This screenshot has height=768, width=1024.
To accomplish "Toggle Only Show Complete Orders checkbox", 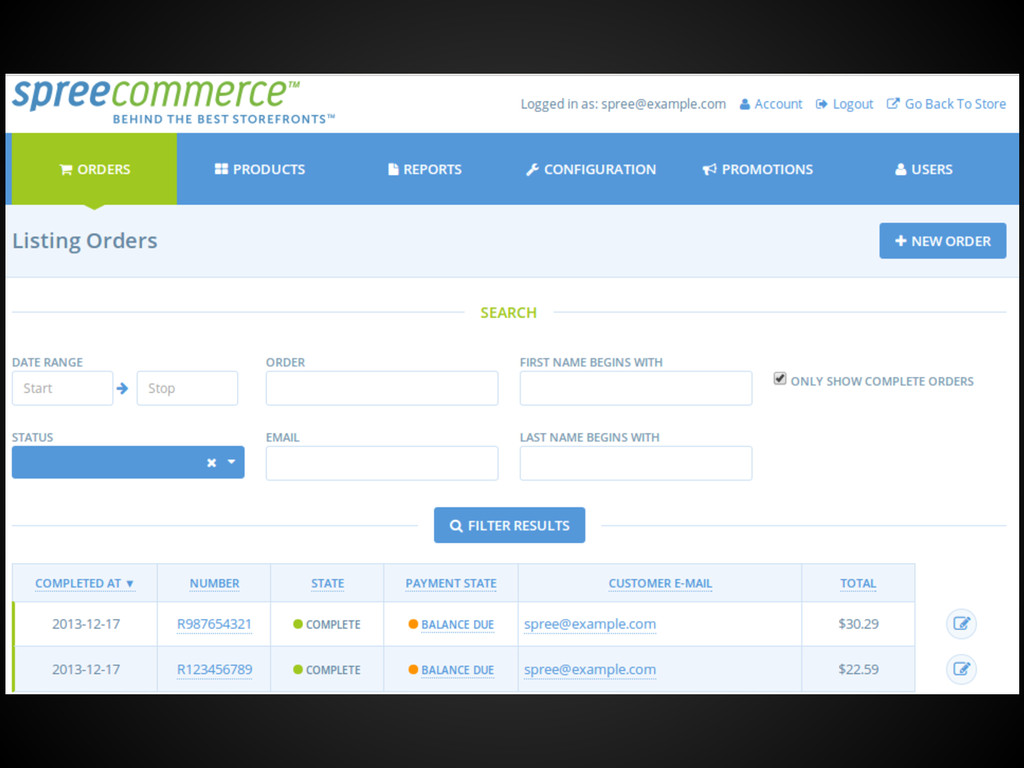I will coord(780,379).
